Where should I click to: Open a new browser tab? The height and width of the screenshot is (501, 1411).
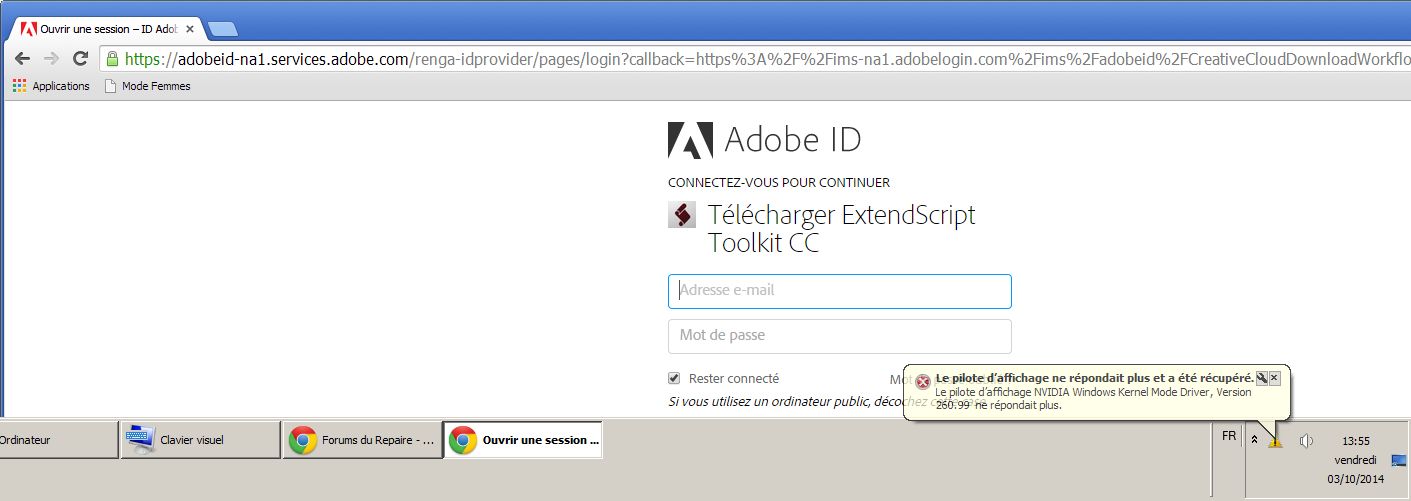coord(222,29)
